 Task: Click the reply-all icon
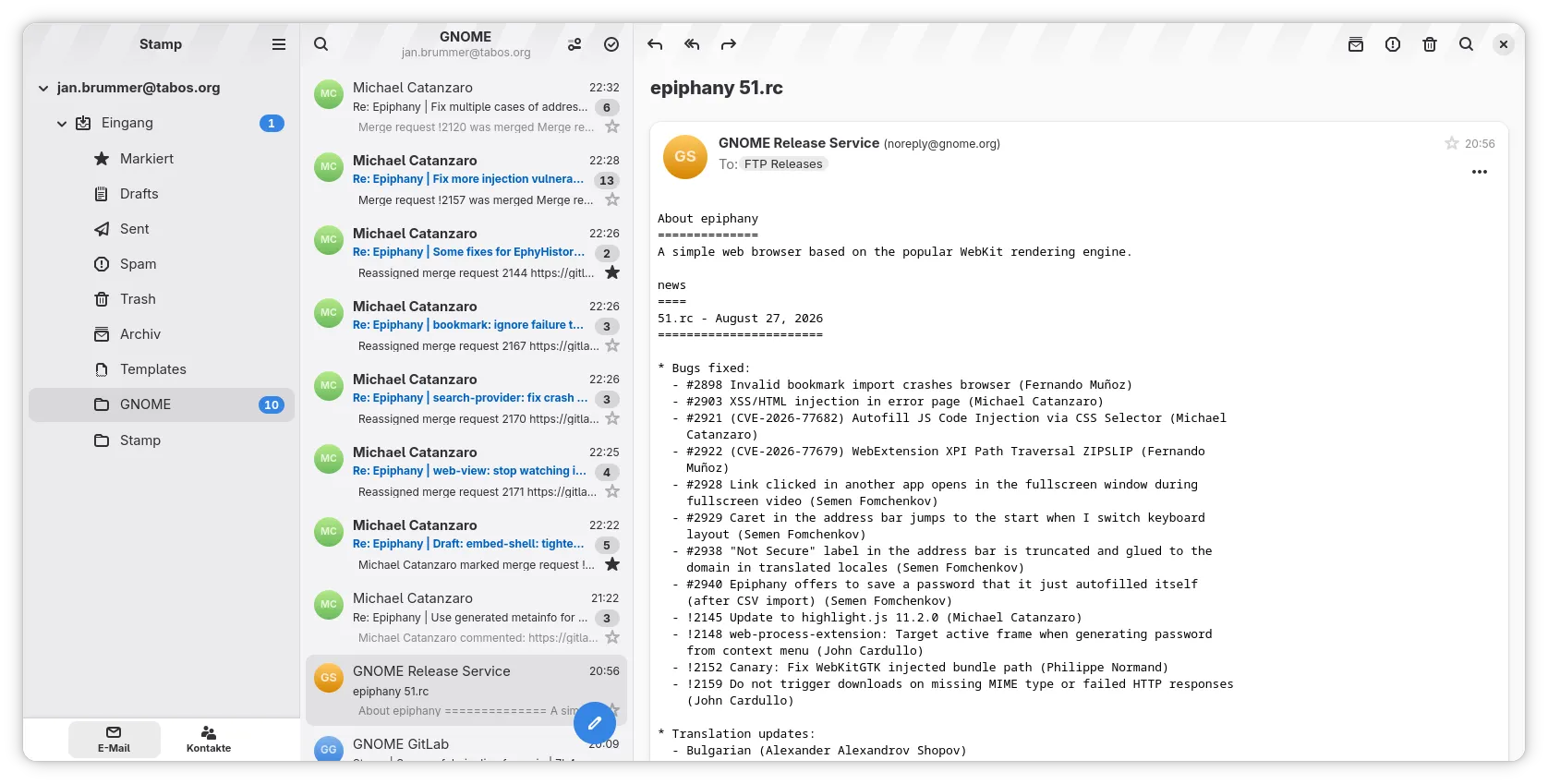click(x=692, y=44)
